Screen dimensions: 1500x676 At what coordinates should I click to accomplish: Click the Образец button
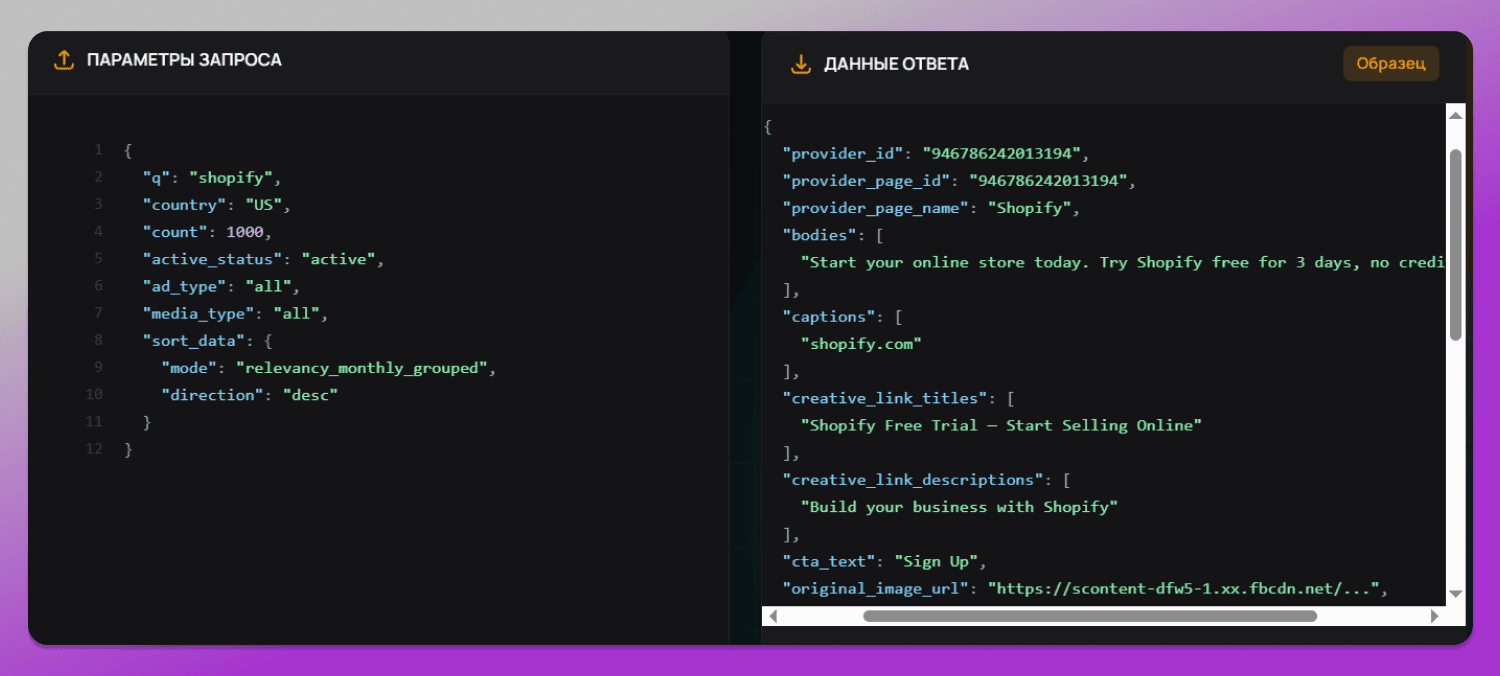[x=1390, y=64]
